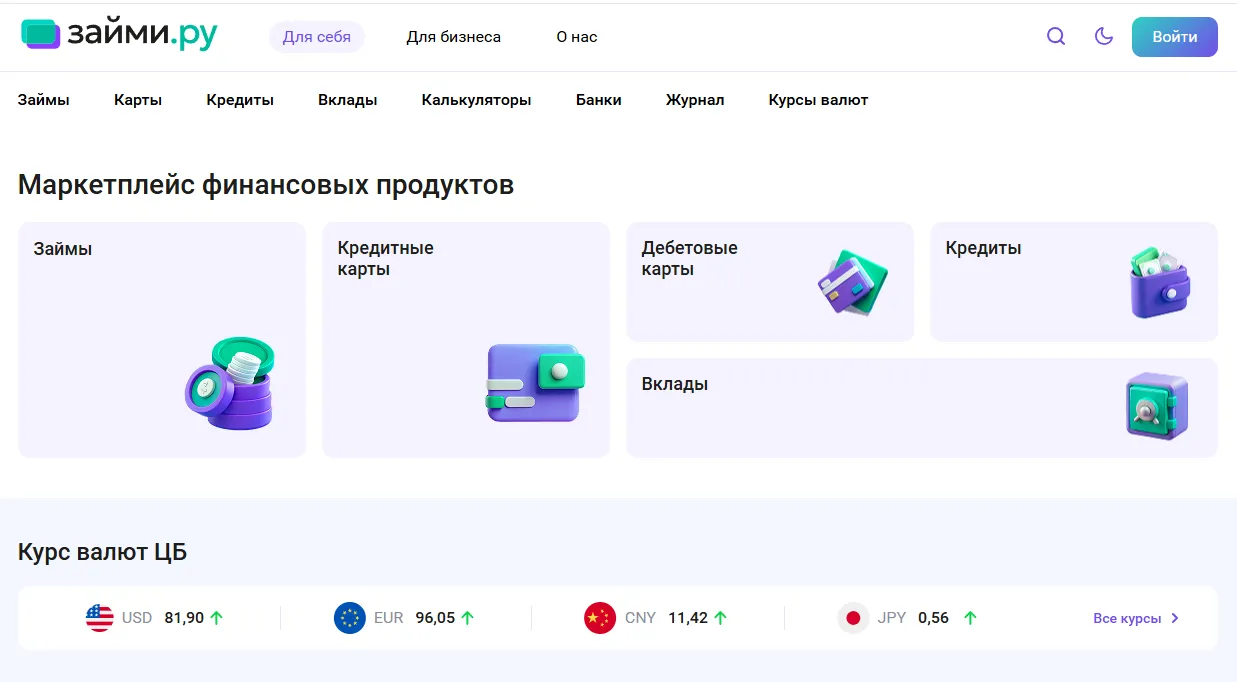The image size is (1237, 682).
Task: Open the Вклады menu item
Action: pos(348,100)
